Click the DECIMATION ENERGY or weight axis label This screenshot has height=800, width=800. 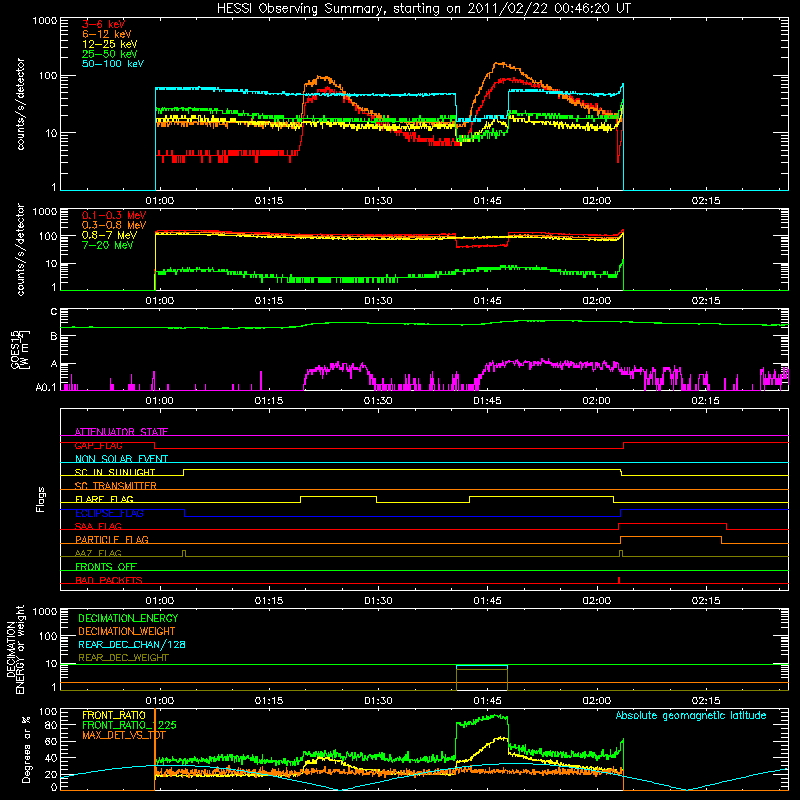(15, 649)
